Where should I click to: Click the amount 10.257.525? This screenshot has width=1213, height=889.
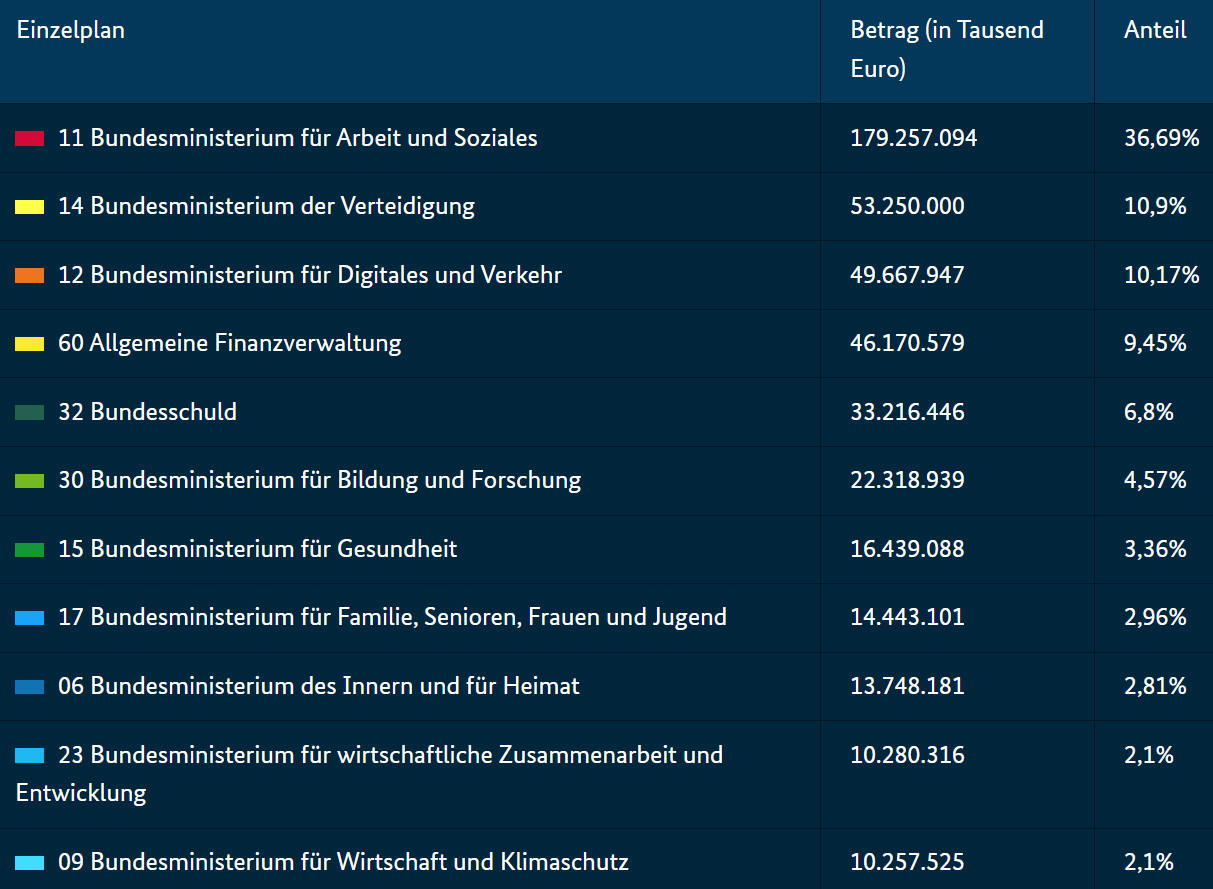pyautogui.click(x=908, y=861)
